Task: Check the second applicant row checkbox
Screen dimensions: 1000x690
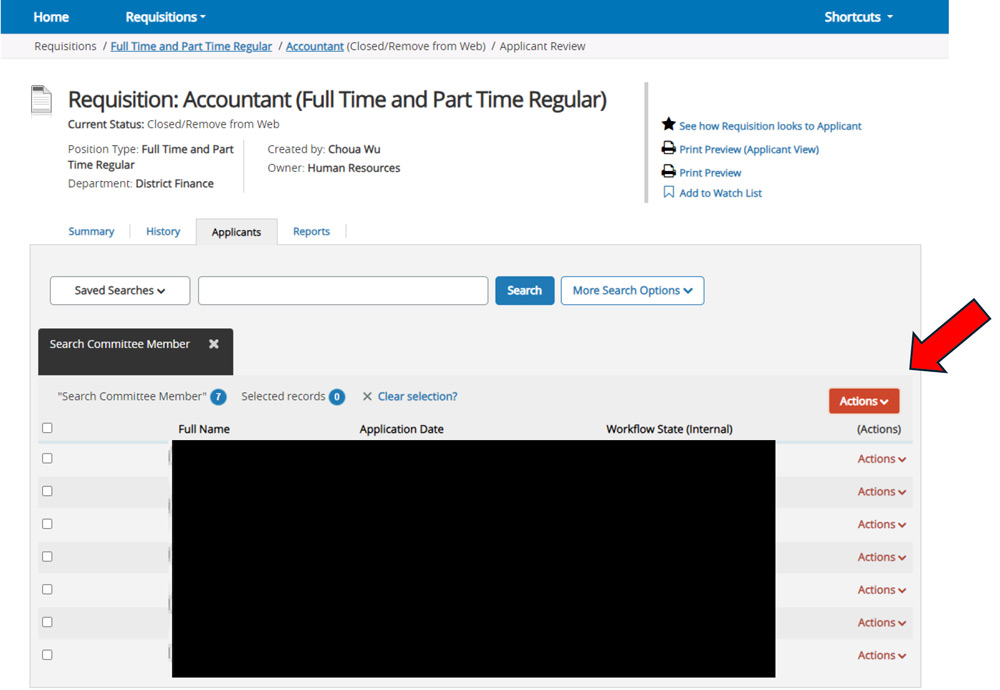Action: [x=47, y=491]
